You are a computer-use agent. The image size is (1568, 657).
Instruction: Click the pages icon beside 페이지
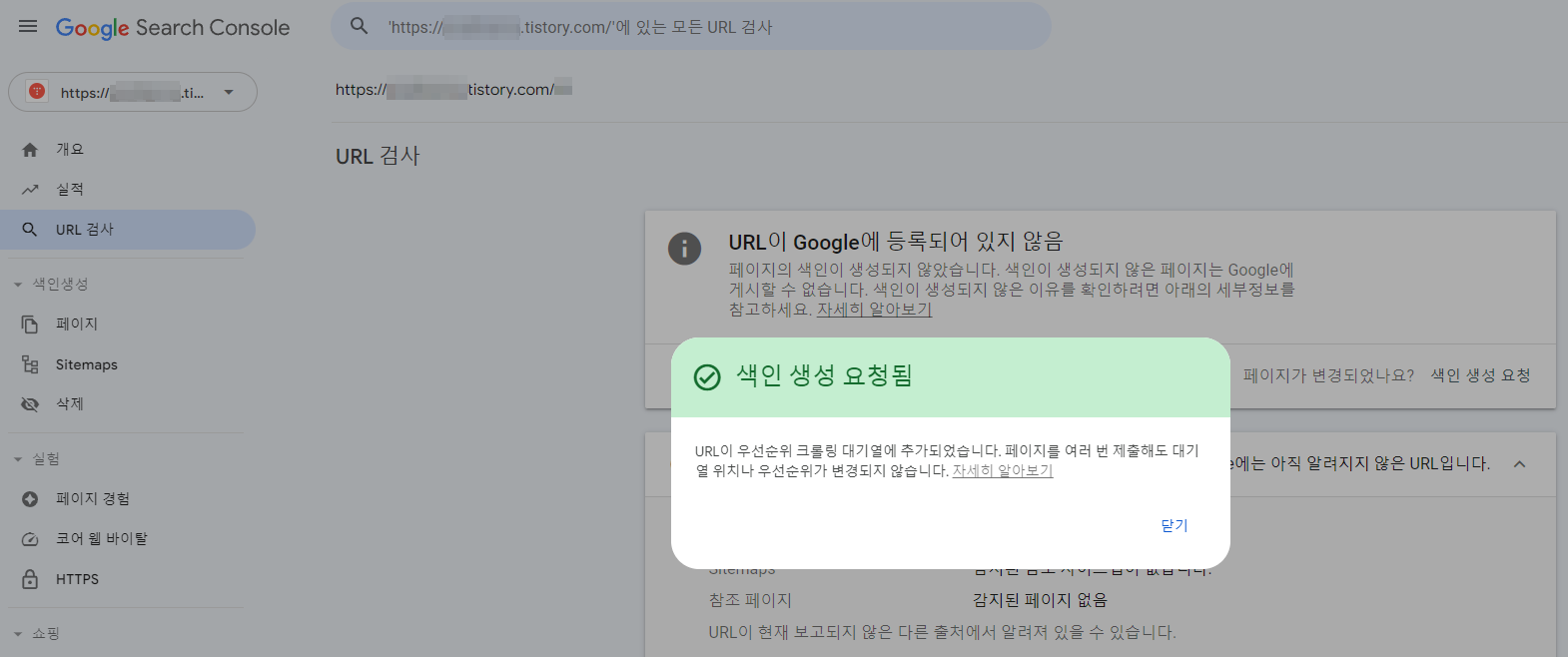pos(30,325)
